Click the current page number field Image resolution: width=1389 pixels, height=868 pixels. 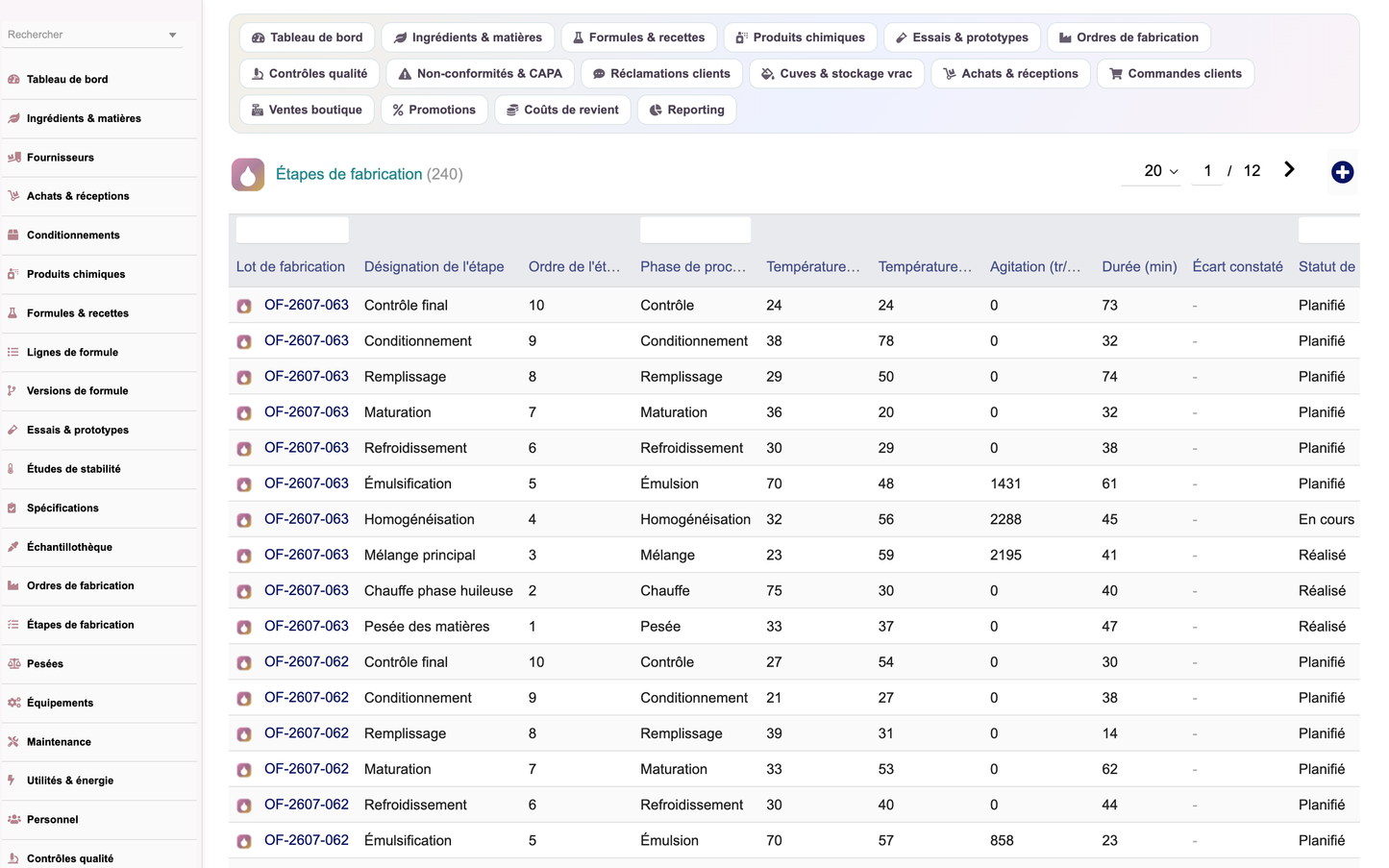(1206, 170)
